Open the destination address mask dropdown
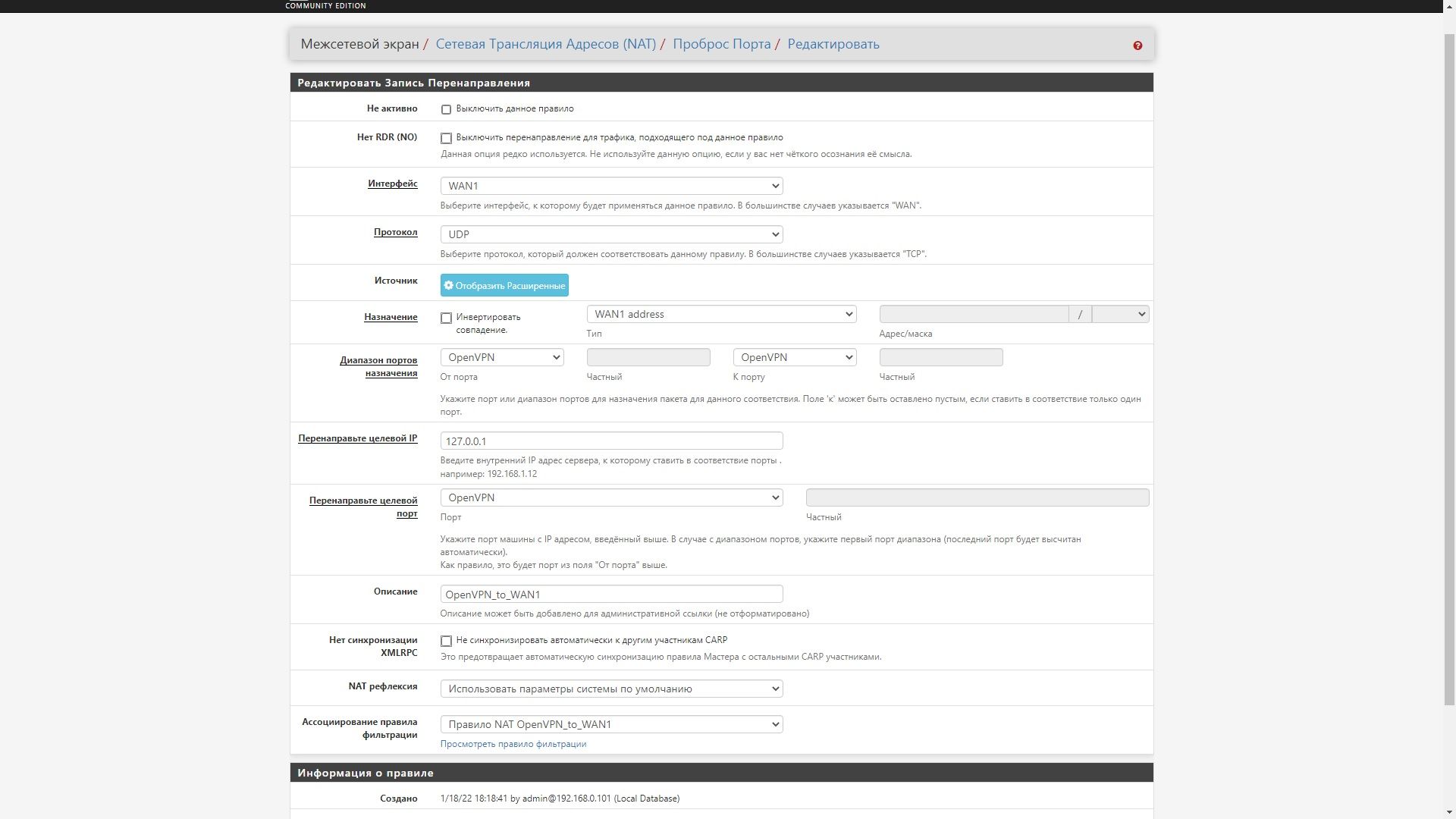Screen dimensions: 1456x819 coord(1120,314)
